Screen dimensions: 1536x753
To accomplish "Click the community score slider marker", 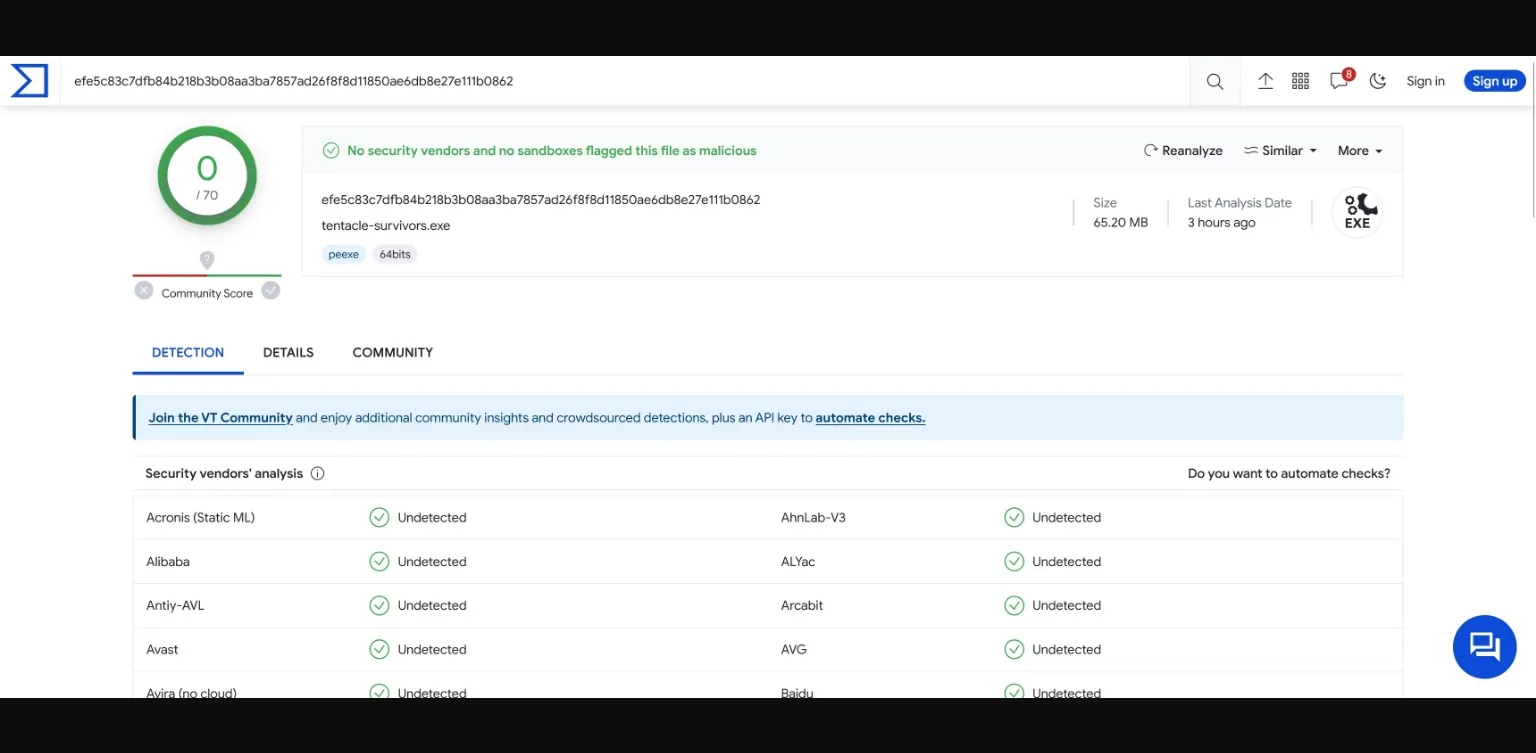I will coord(207,260).
